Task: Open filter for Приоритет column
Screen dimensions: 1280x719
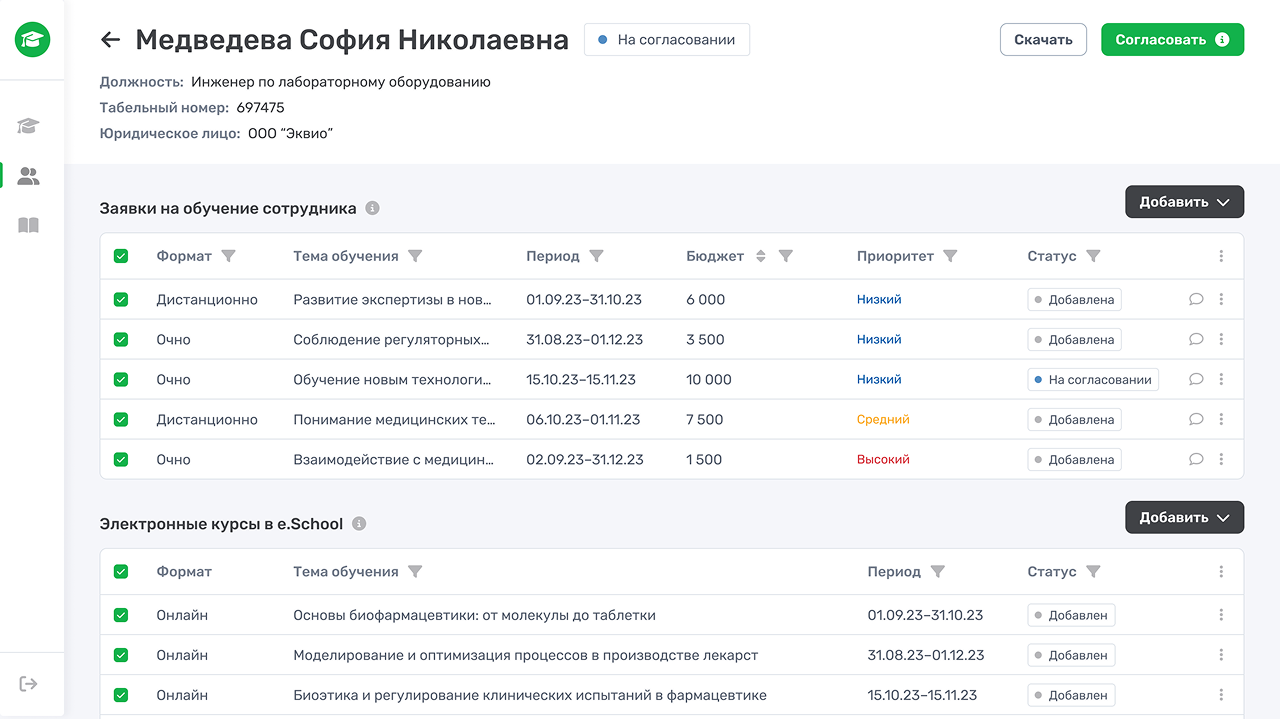Action: click(x=950, y=256)
